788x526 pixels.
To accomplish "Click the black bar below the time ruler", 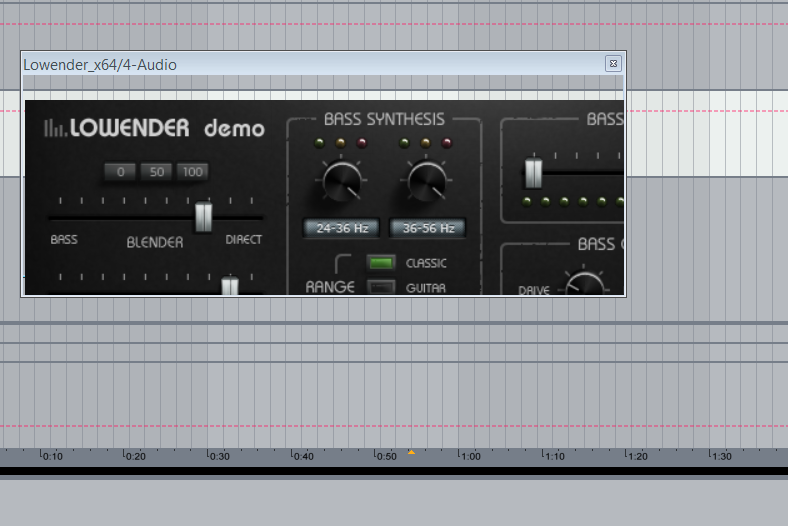I will point(394,471).
